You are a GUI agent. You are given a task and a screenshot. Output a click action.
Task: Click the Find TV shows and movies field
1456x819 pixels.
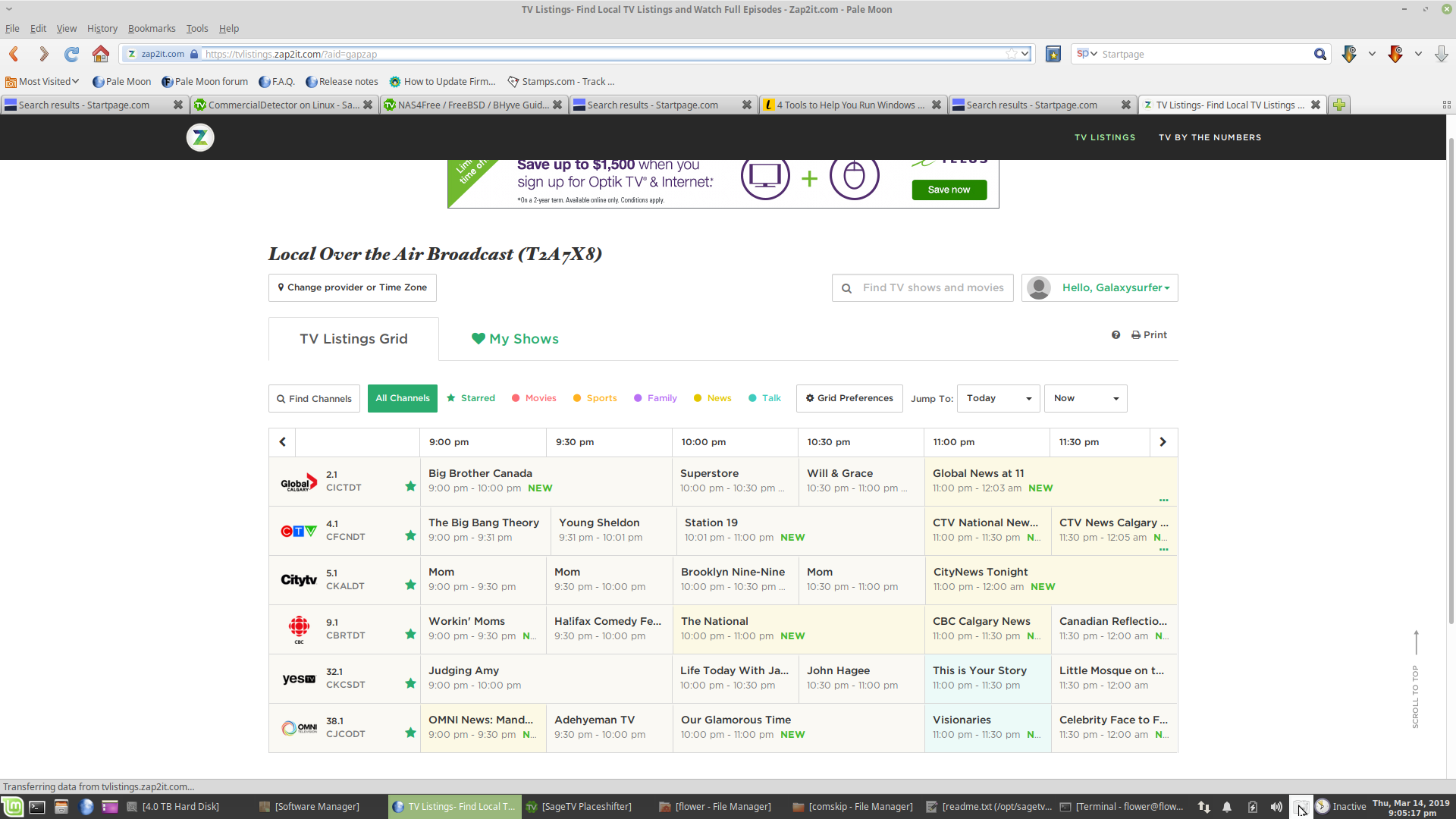point(923,287)
